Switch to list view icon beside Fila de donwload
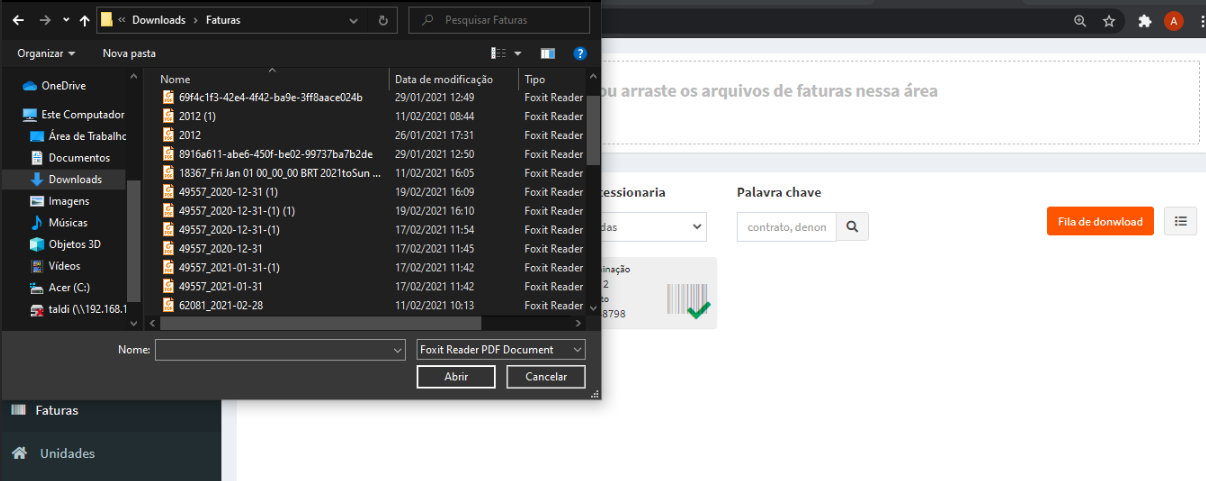This screenshot has width=1206, height=481. click(1180, 221)
